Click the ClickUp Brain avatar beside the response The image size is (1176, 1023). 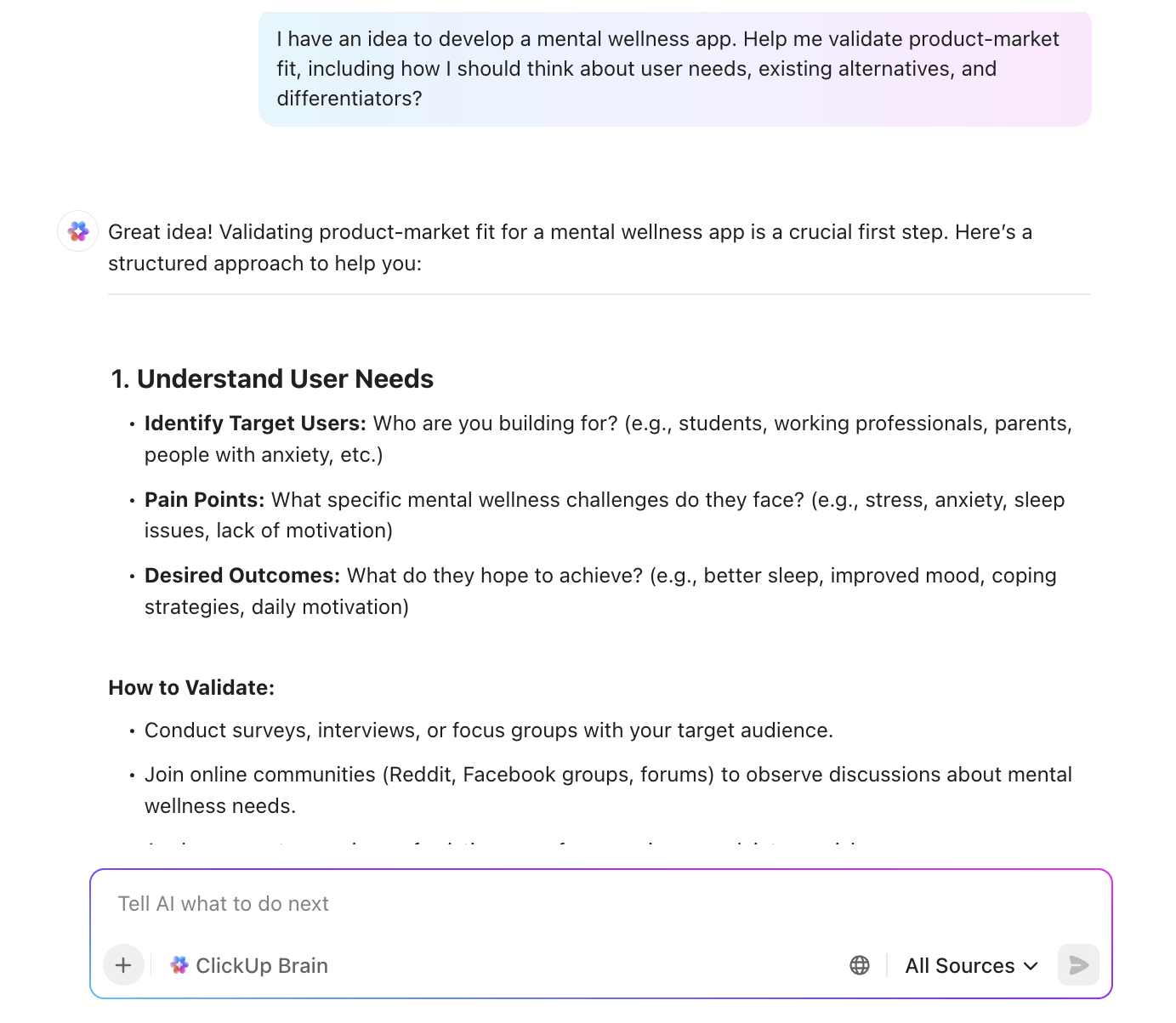(78, 231)
